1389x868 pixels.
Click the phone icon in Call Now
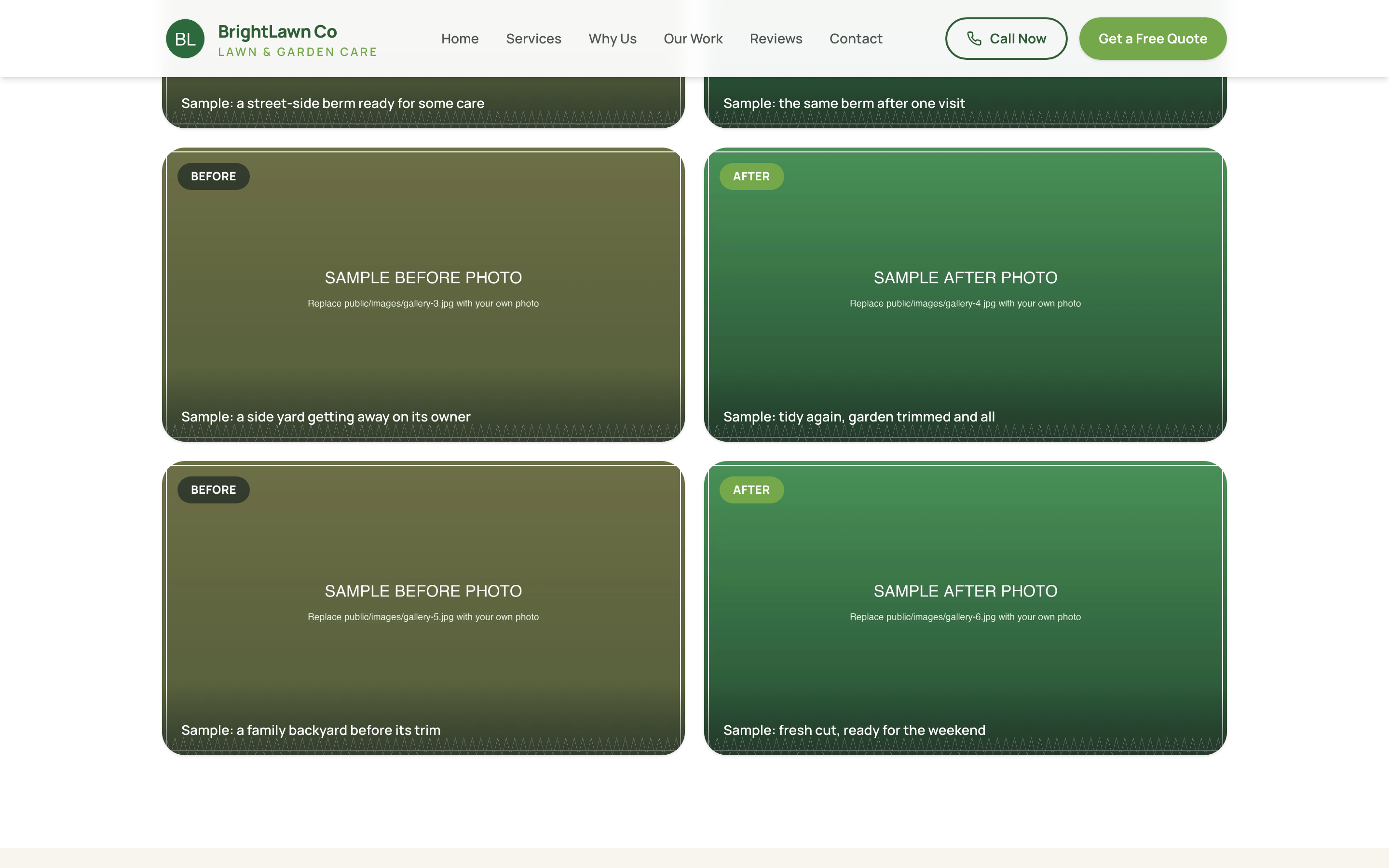click(974, 39)
